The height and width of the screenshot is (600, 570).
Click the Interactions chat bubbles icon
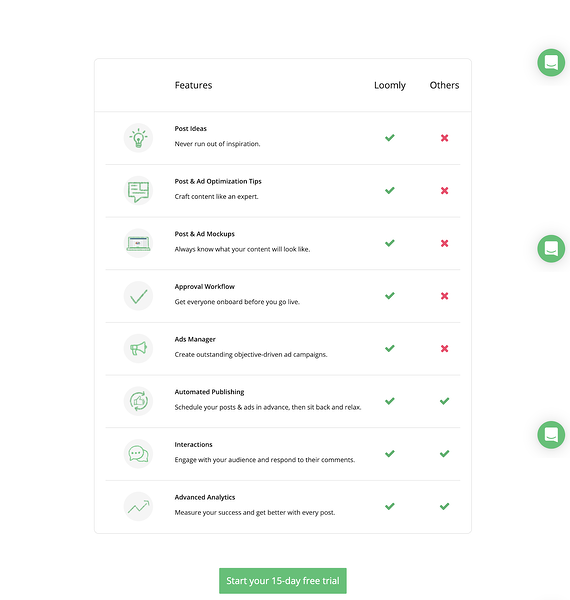coord(138,454)
